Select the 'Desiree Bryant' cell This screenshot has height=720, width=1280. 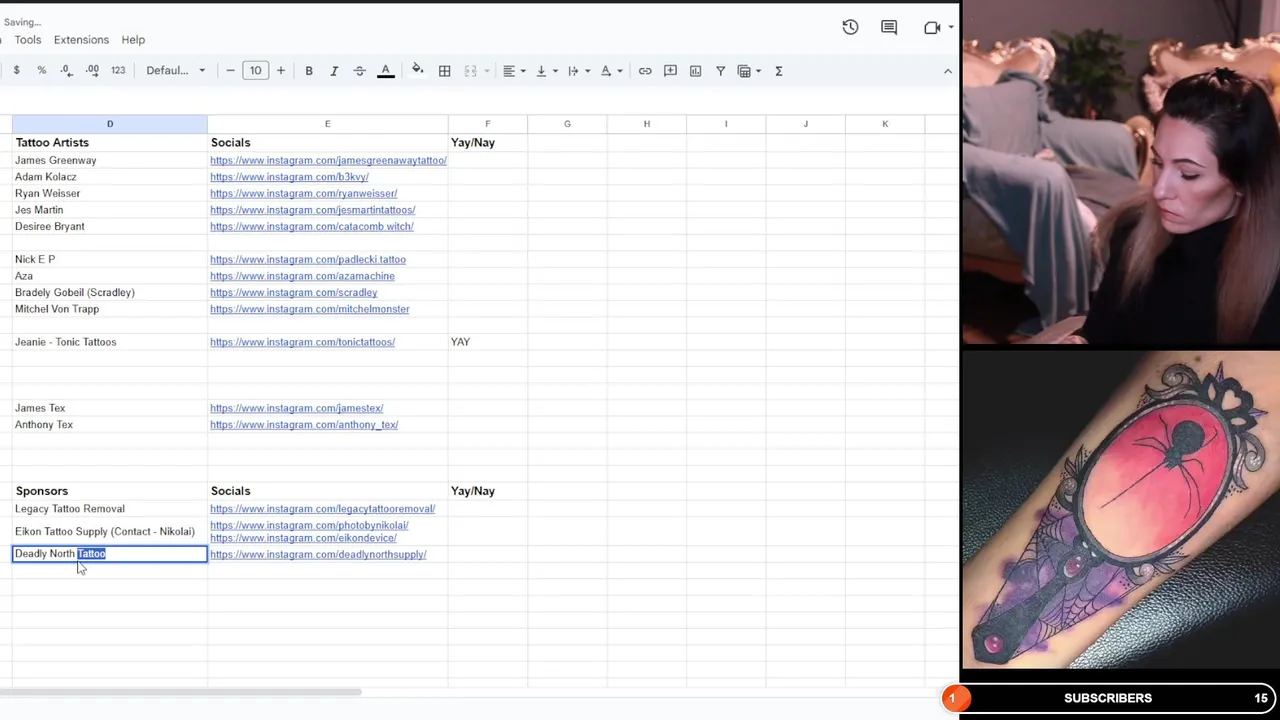(x=110, y=226)
